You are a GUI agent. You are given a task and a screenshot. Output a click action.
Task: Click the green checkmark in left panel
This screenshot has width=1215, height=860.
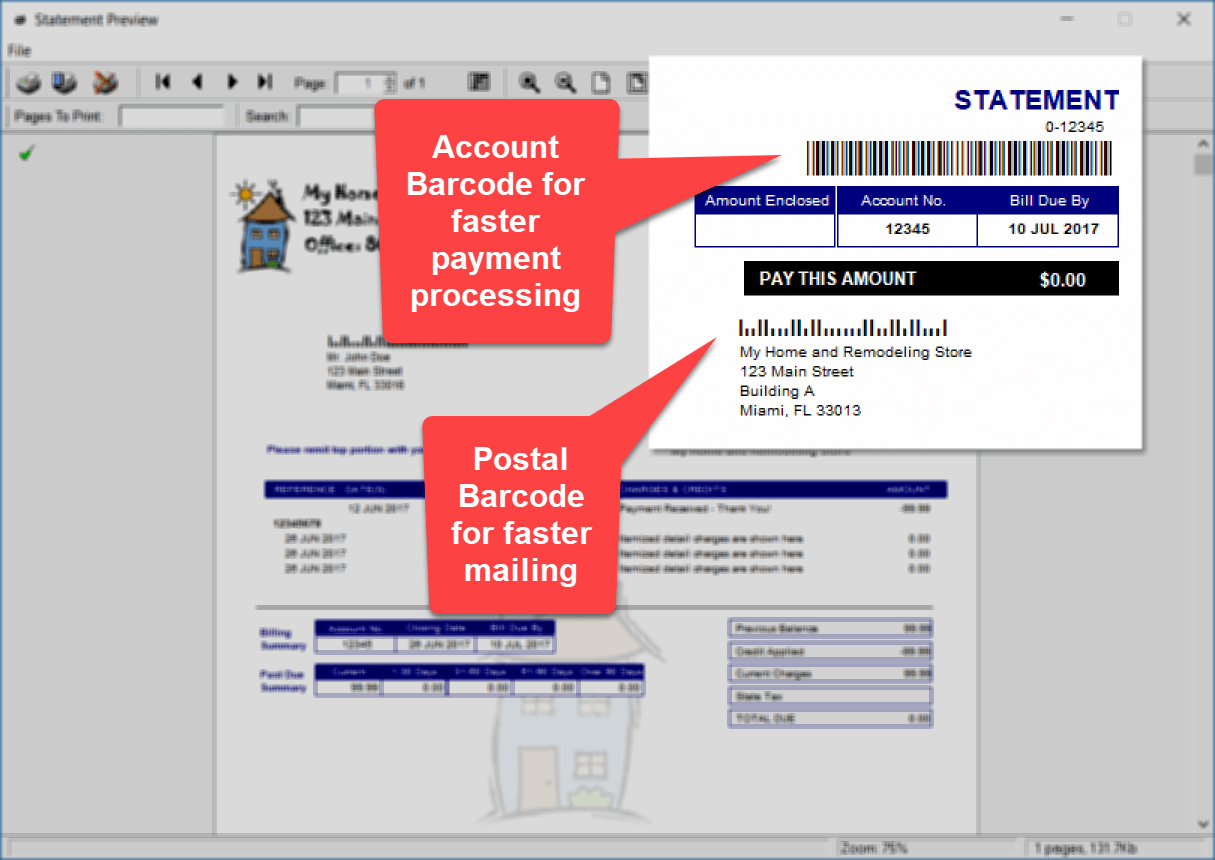point(26,152)
